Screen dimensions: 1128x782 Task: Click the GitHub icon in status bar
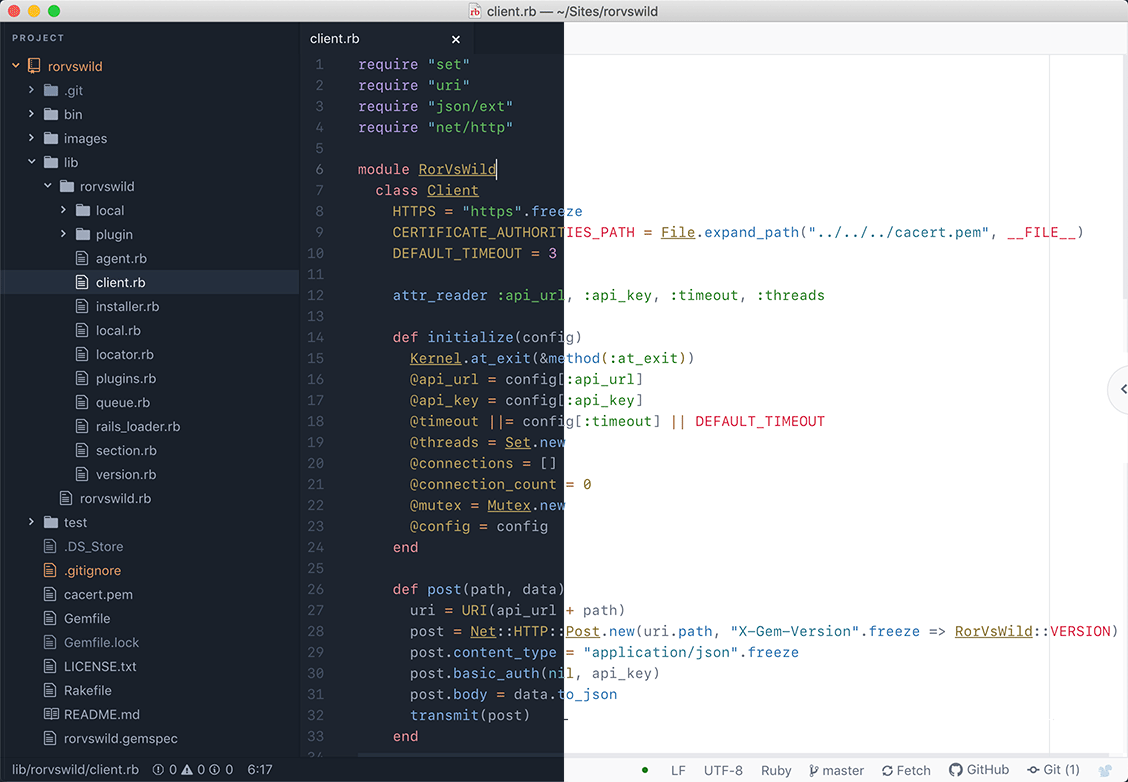[956, 770]
